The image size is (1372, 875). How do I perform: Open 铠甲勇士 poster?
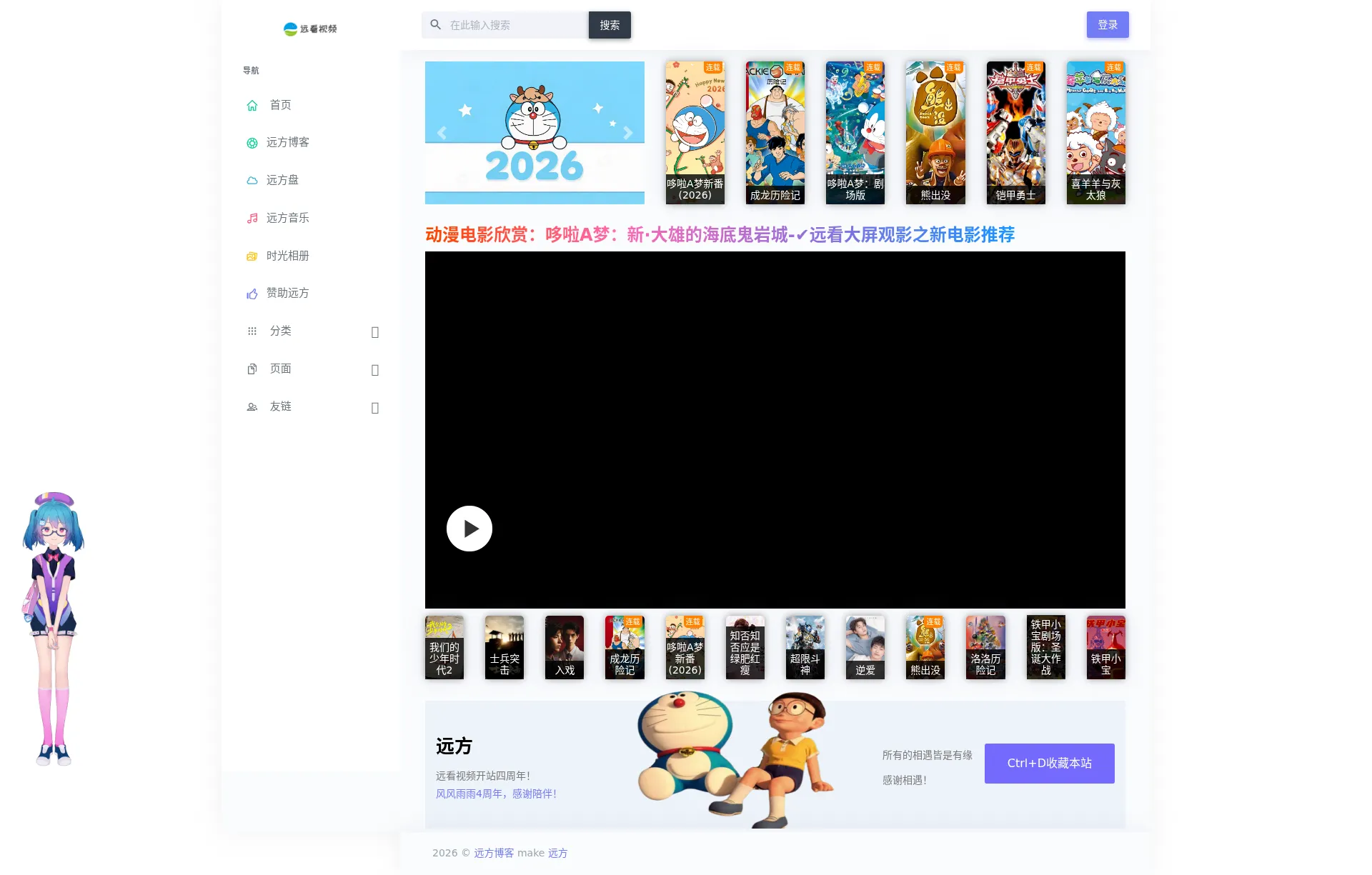(x=1016, y=133)
